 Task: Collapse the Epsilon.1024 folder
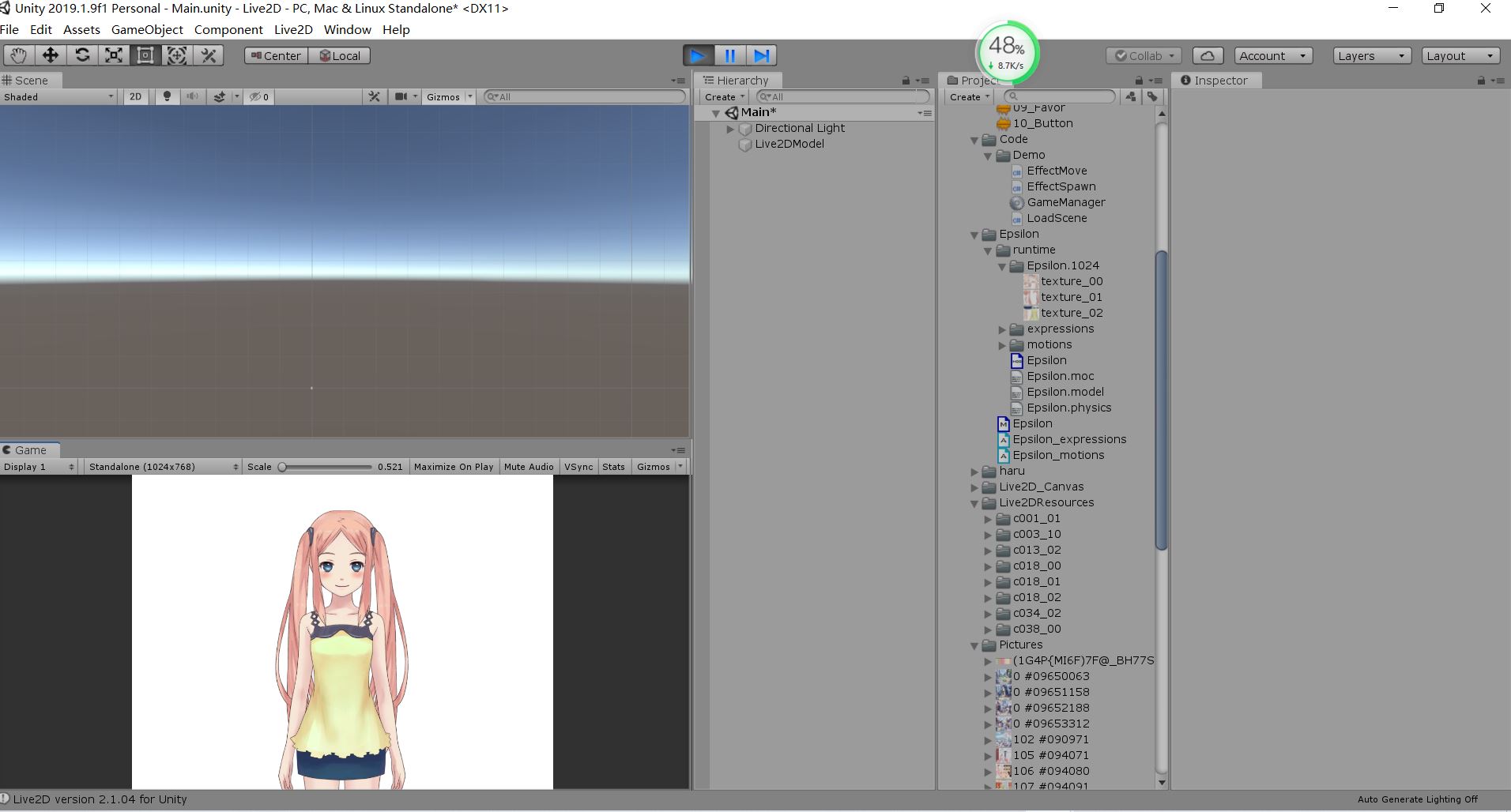(1002, 266)
